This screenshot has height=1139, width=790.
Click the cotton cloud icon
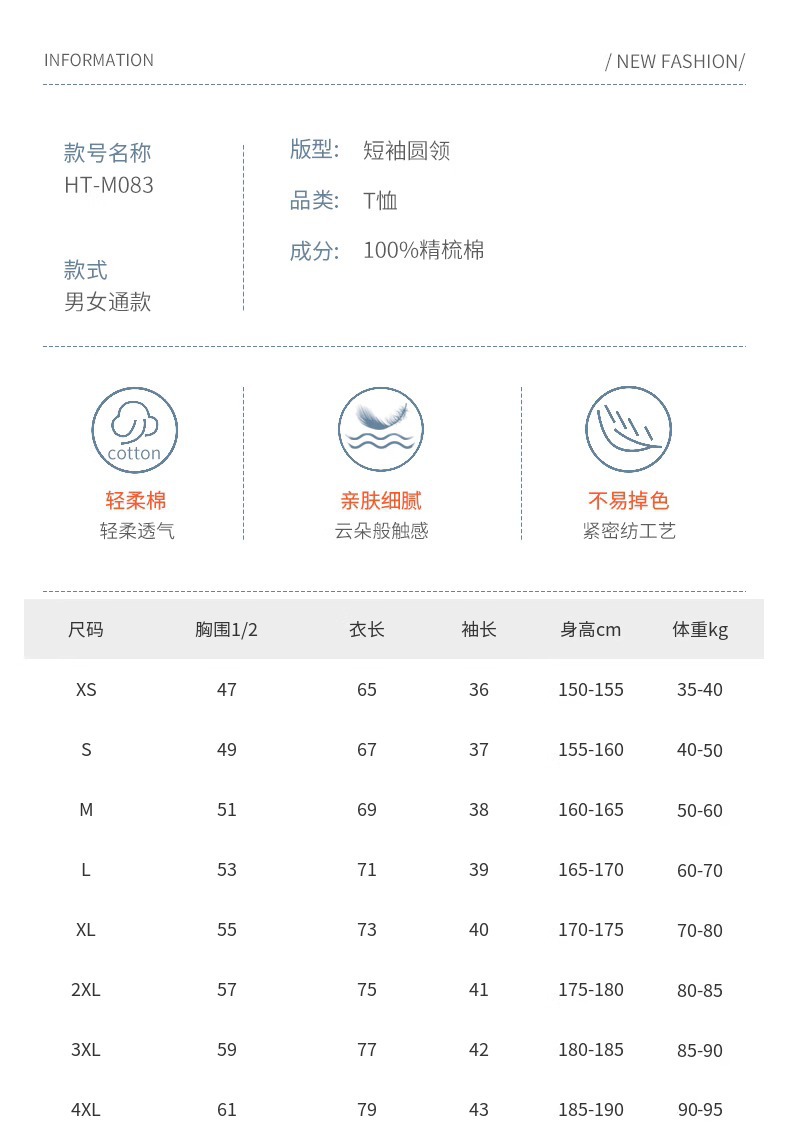(134, 430)
